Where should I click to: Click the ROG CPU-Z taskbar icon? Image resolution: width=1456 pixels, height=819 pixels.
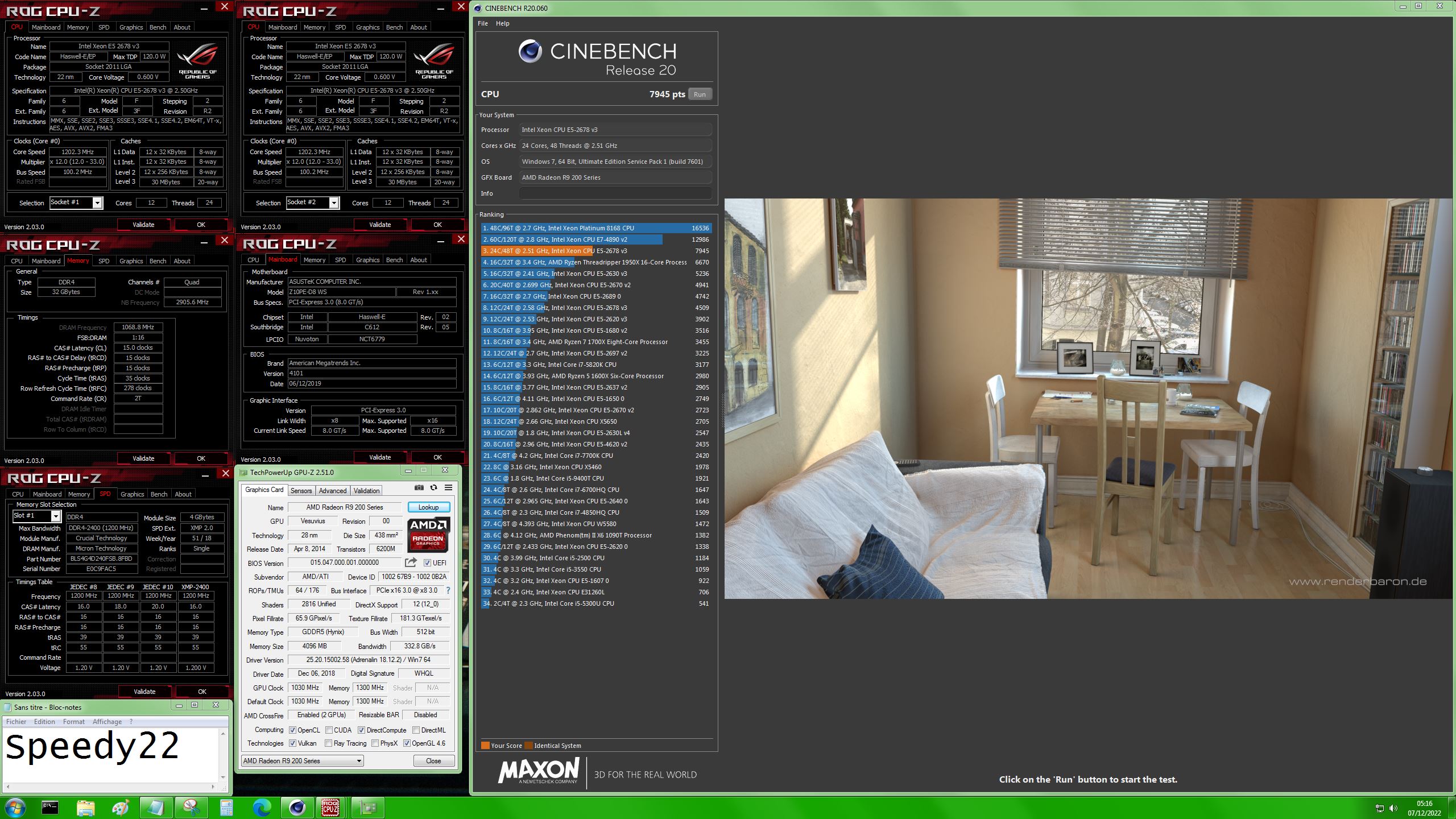[330, 807]
